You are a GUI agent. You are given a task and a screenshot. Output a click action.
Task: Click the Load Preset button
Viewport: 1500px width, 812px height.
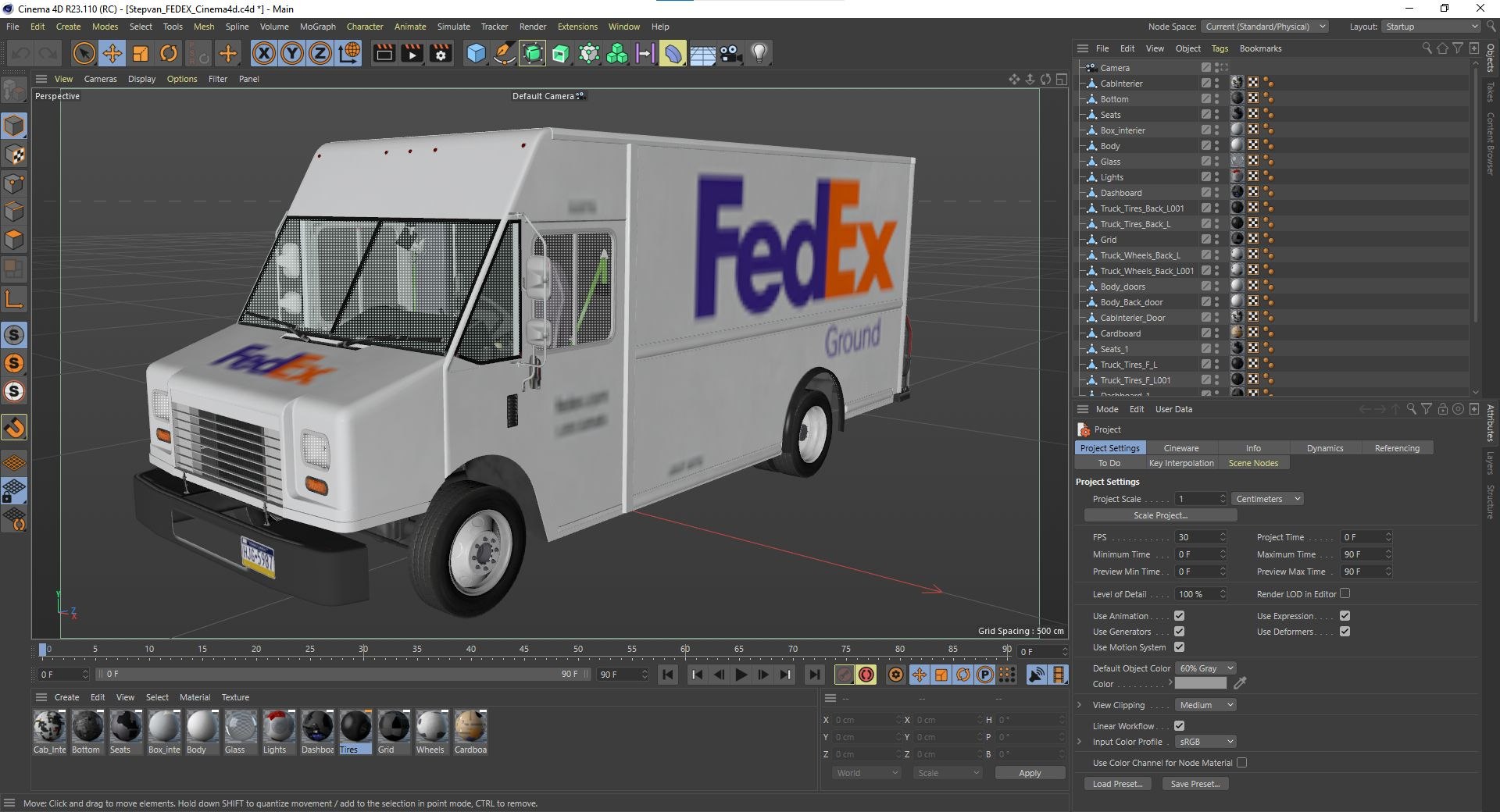(1117, 784)
